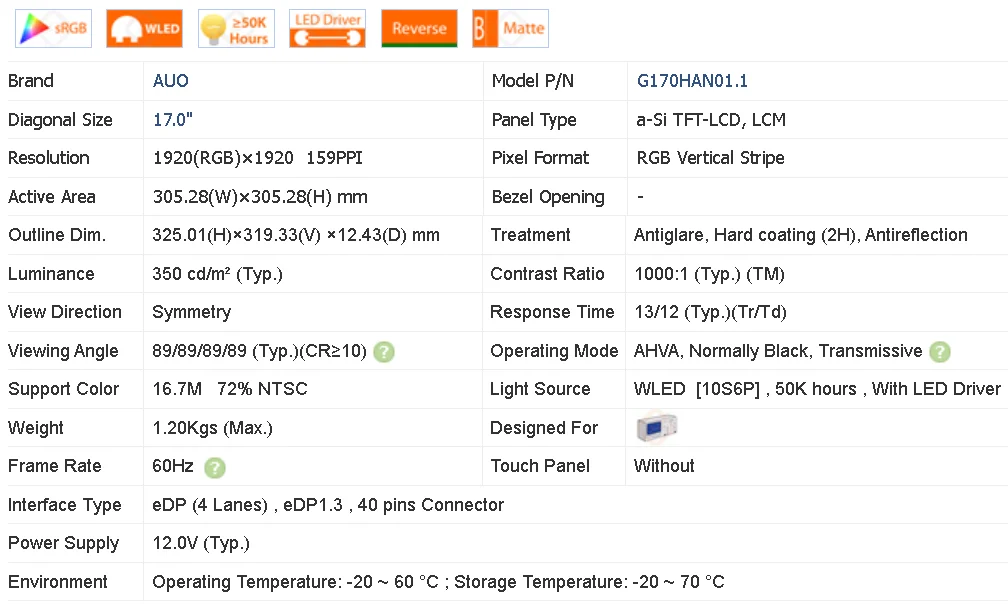This screenshot has width=1008, height=604.
Task: Click the 'Outline Dim.' row label
Action: (x=57, y=235)
